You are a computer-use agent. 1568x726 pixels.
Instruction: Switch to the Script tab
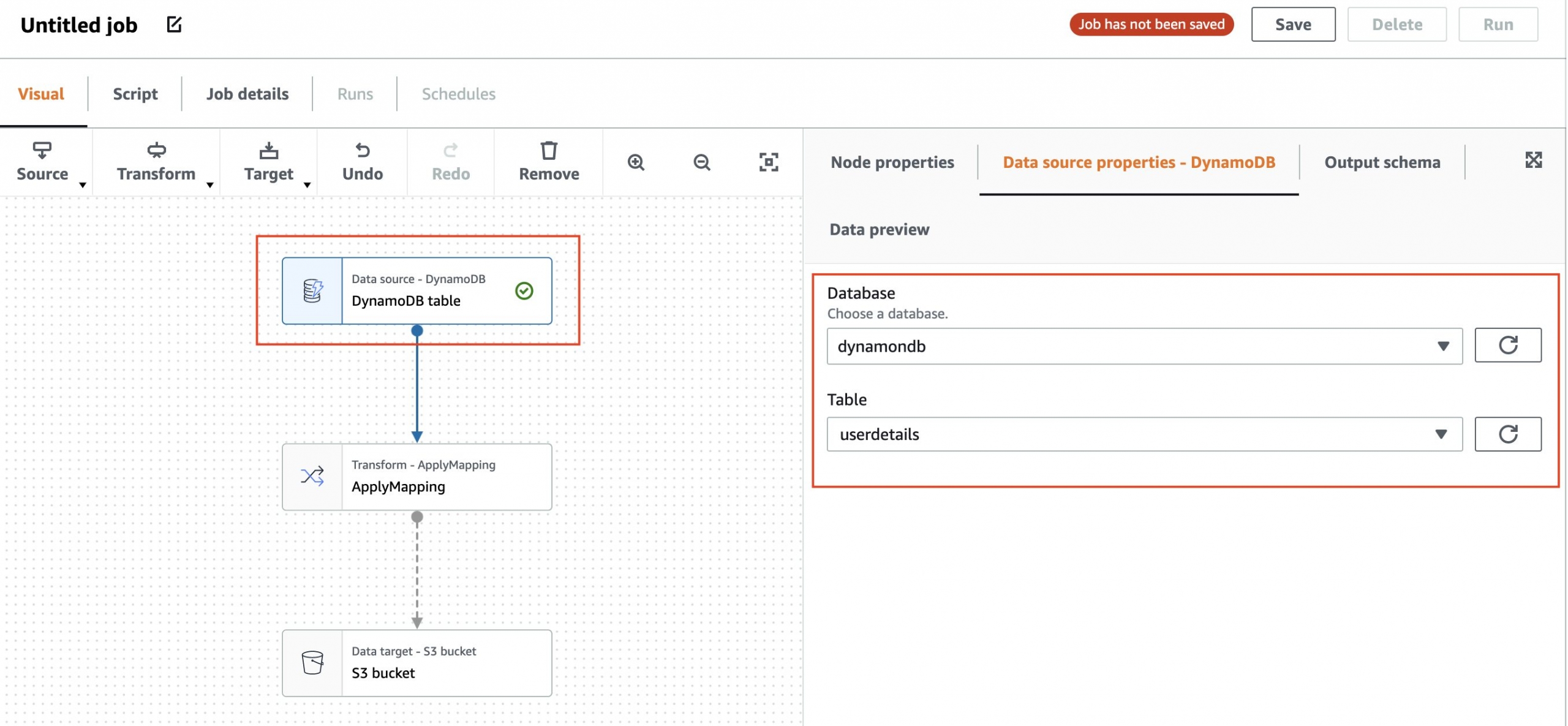click(x=135, y=94)
